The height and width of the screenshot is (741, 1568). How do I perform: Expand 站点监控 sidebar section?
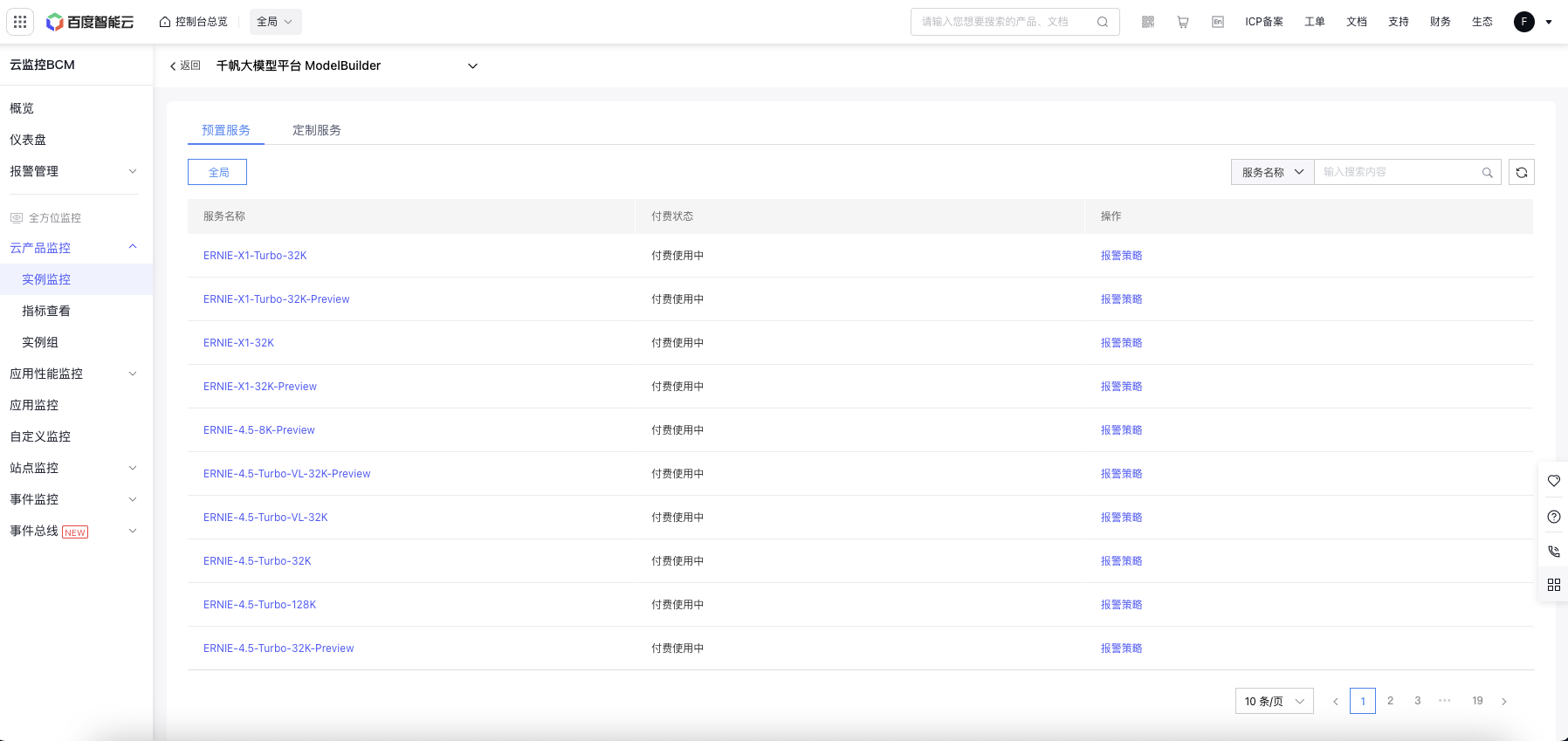pyautogui.click(x=76, y=468)
